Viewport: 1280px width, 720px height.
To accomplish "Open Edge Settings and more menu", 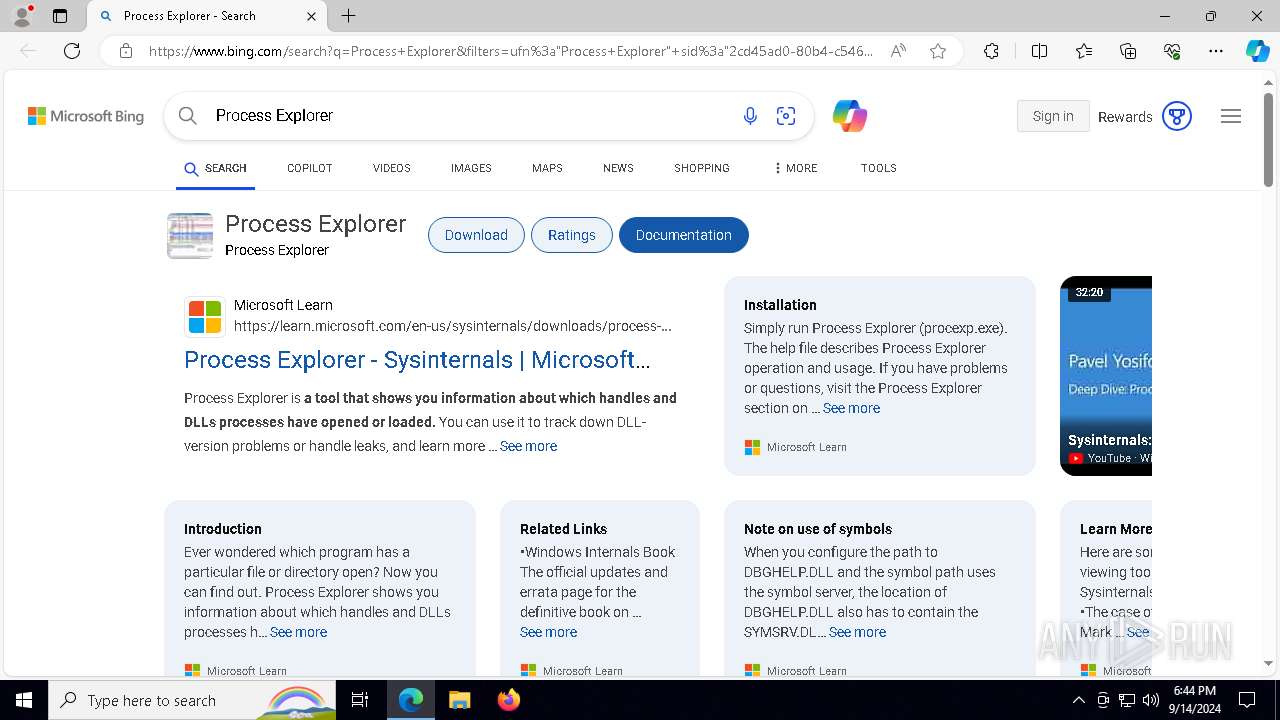I will [x=1216, y=51].
